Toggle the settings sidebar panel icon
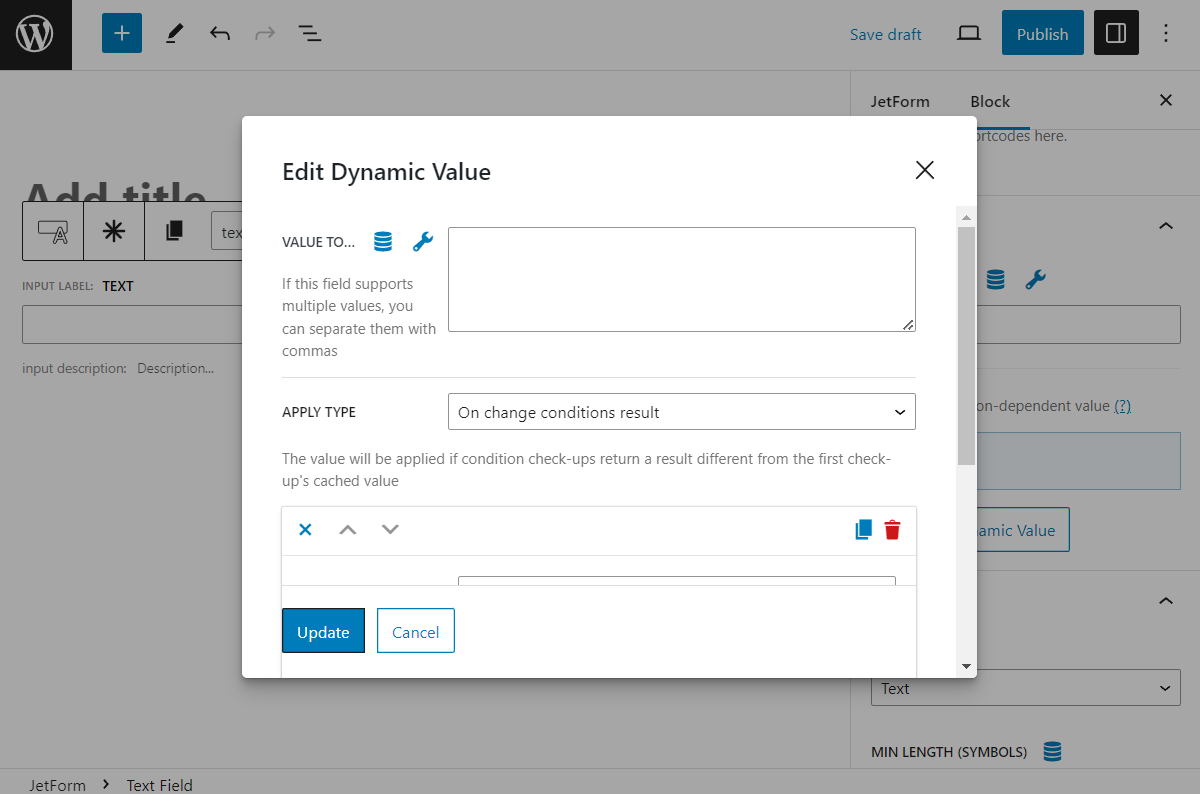 click(1116, 33)
